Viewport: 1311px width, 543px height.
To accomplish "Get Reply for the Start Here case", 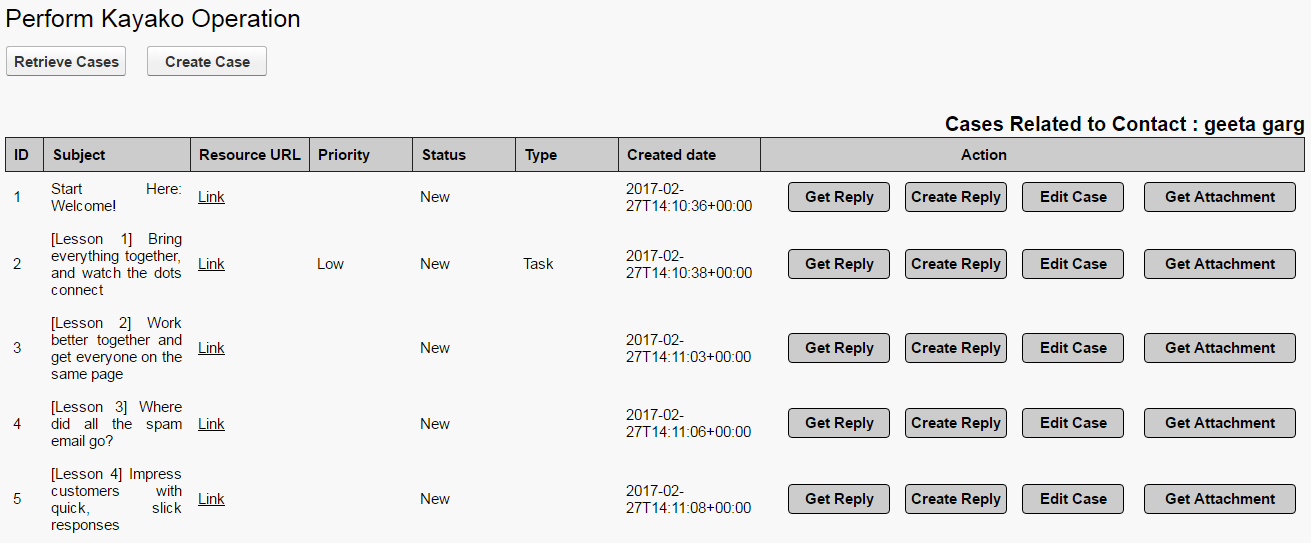I will tap(839, 197).
